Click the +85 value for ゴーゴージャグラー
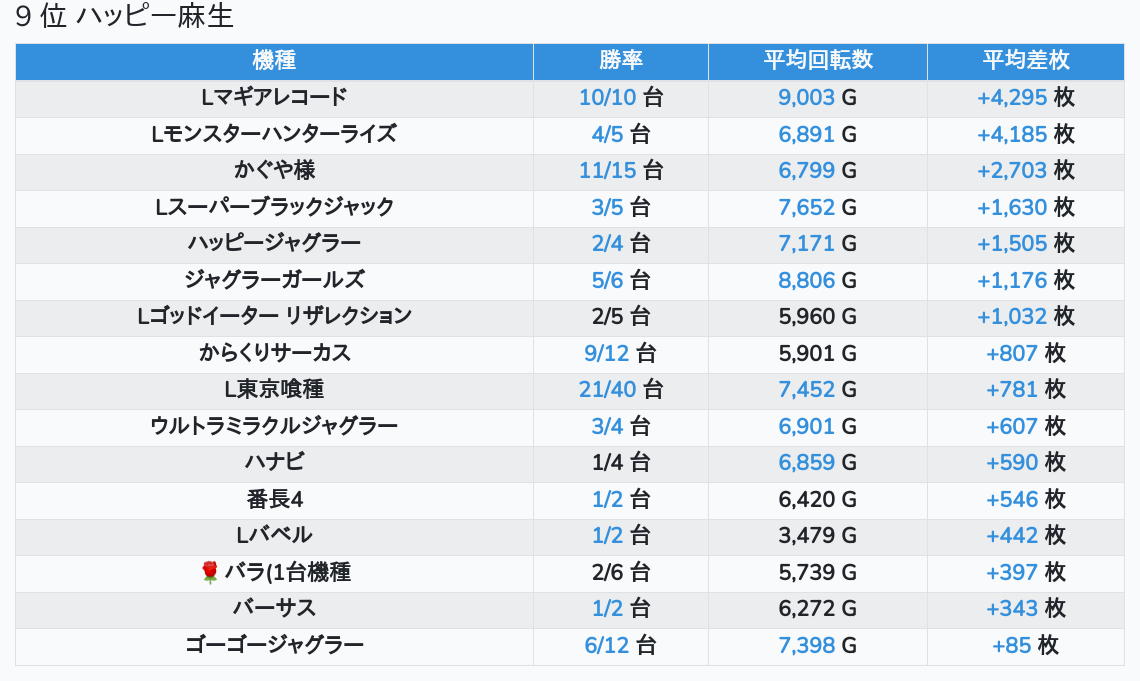 coord(1011,645)
